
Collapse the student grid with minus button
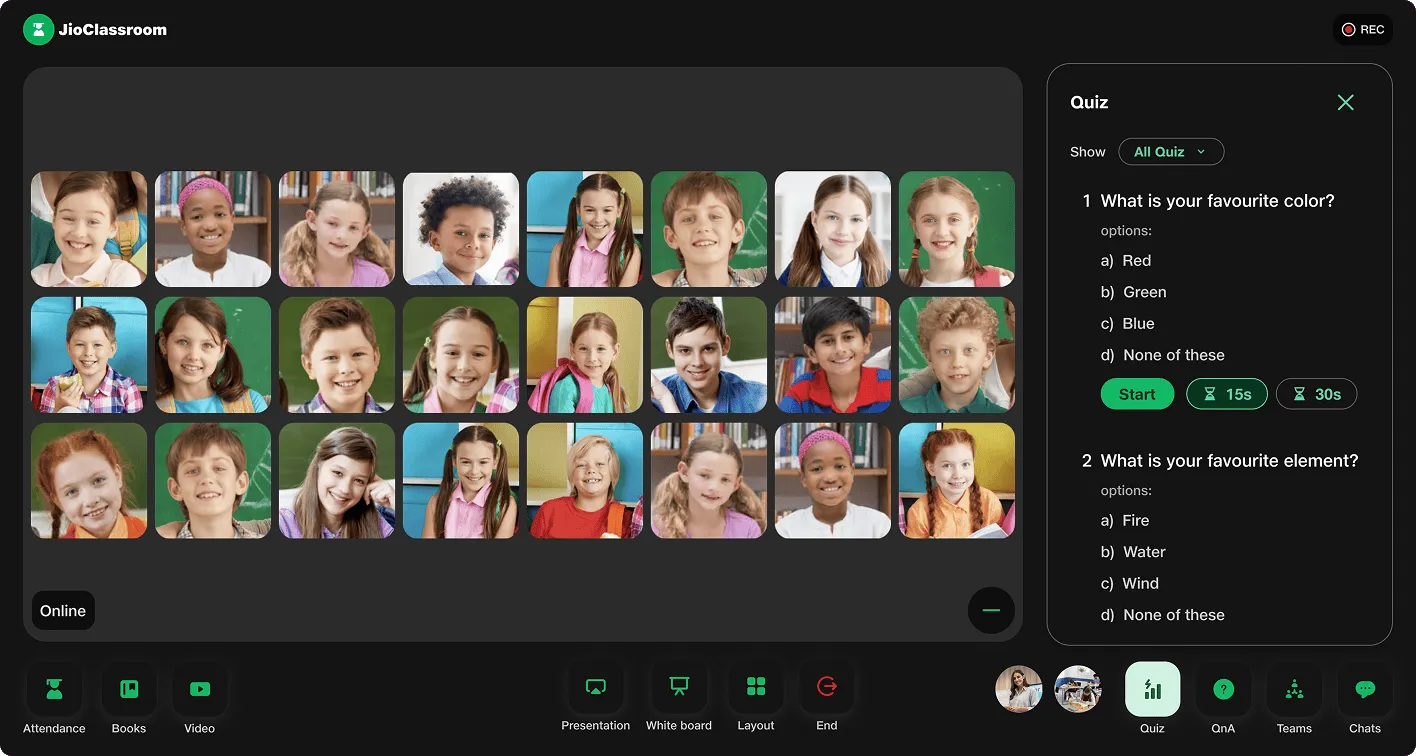[991, 611]
